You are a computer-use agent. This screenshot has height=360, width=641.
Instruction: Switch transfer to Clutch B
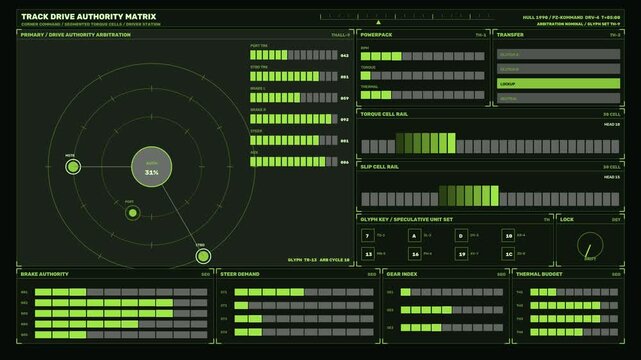tap(558, 69)
